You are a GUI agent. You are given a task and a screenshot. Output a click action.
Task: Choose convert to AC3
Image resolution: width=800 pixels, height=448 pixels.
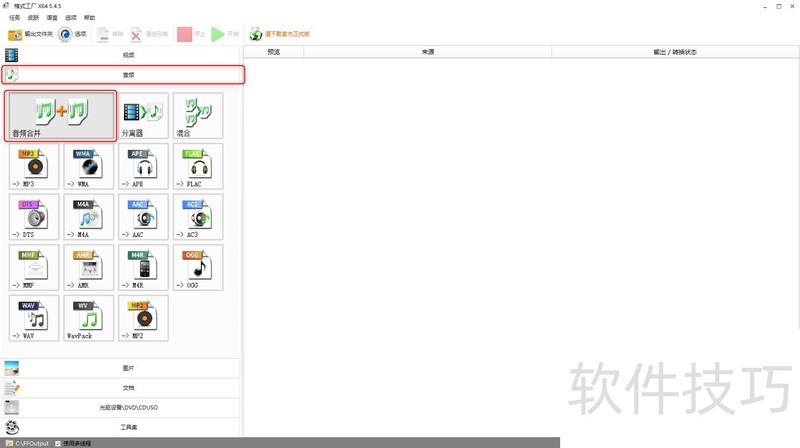click(x=198, y=217)
